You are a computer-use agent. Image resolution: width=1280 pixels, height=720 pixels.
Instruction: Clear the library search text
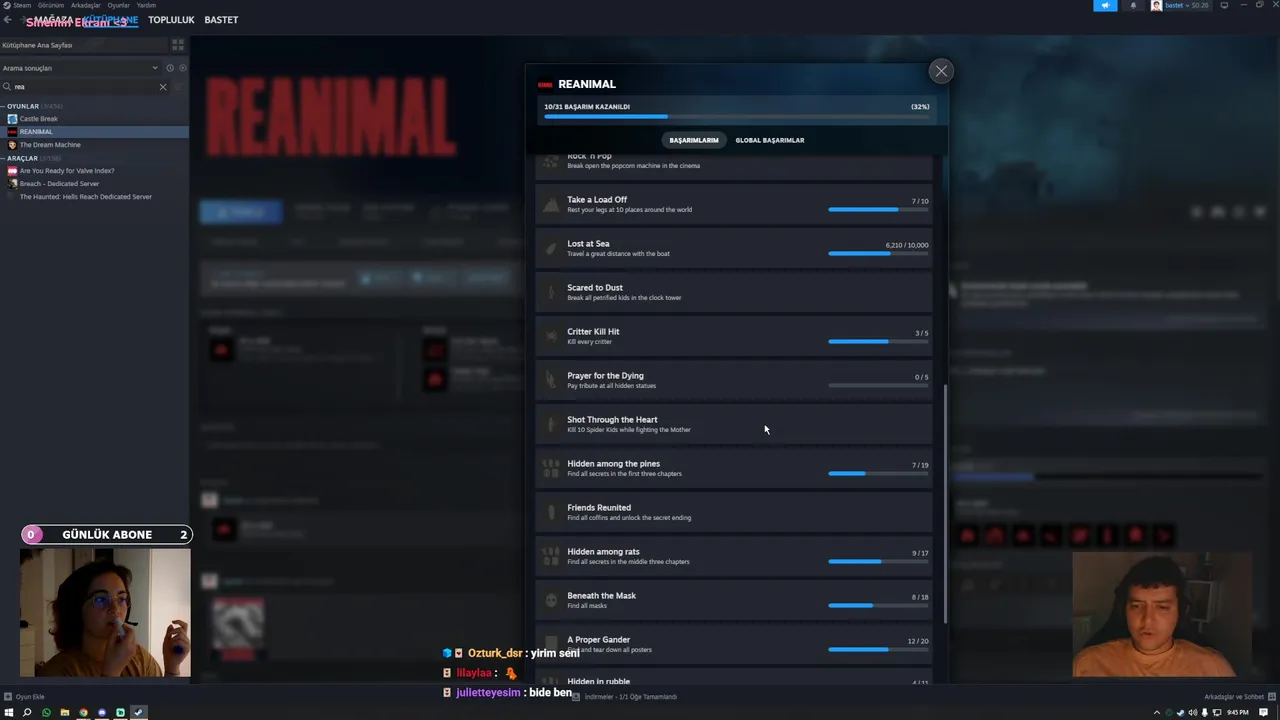click(163, 87)
